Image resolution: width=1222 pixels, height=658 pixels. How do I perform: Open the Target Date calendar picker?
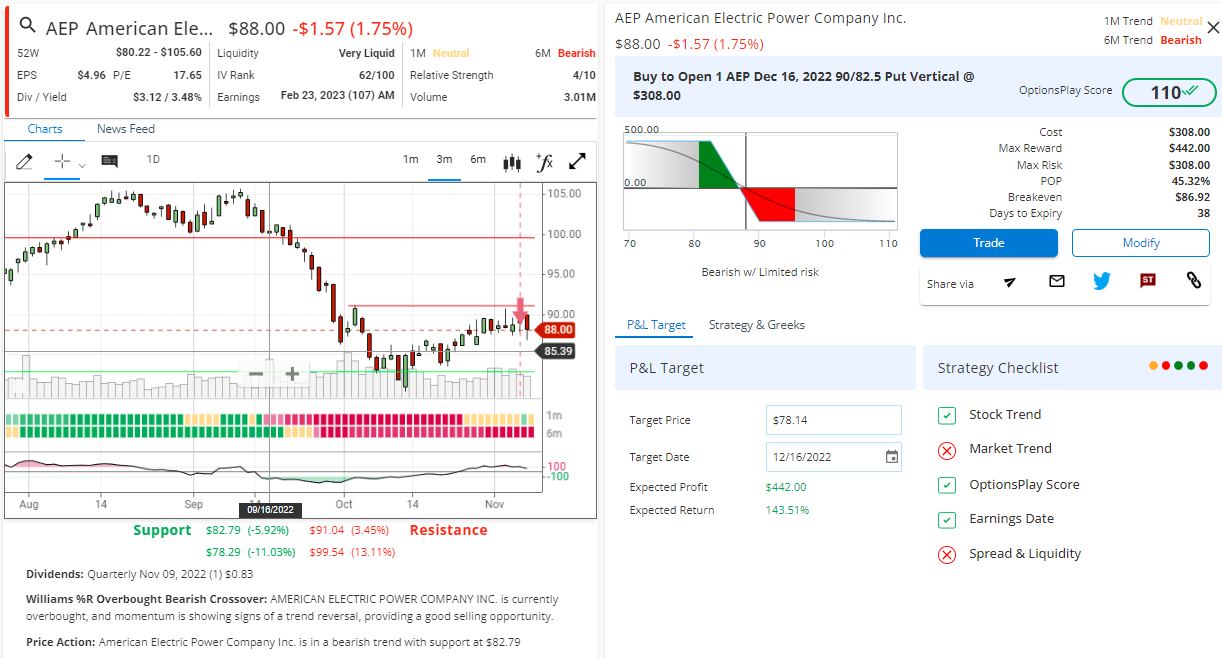[892, 457]
